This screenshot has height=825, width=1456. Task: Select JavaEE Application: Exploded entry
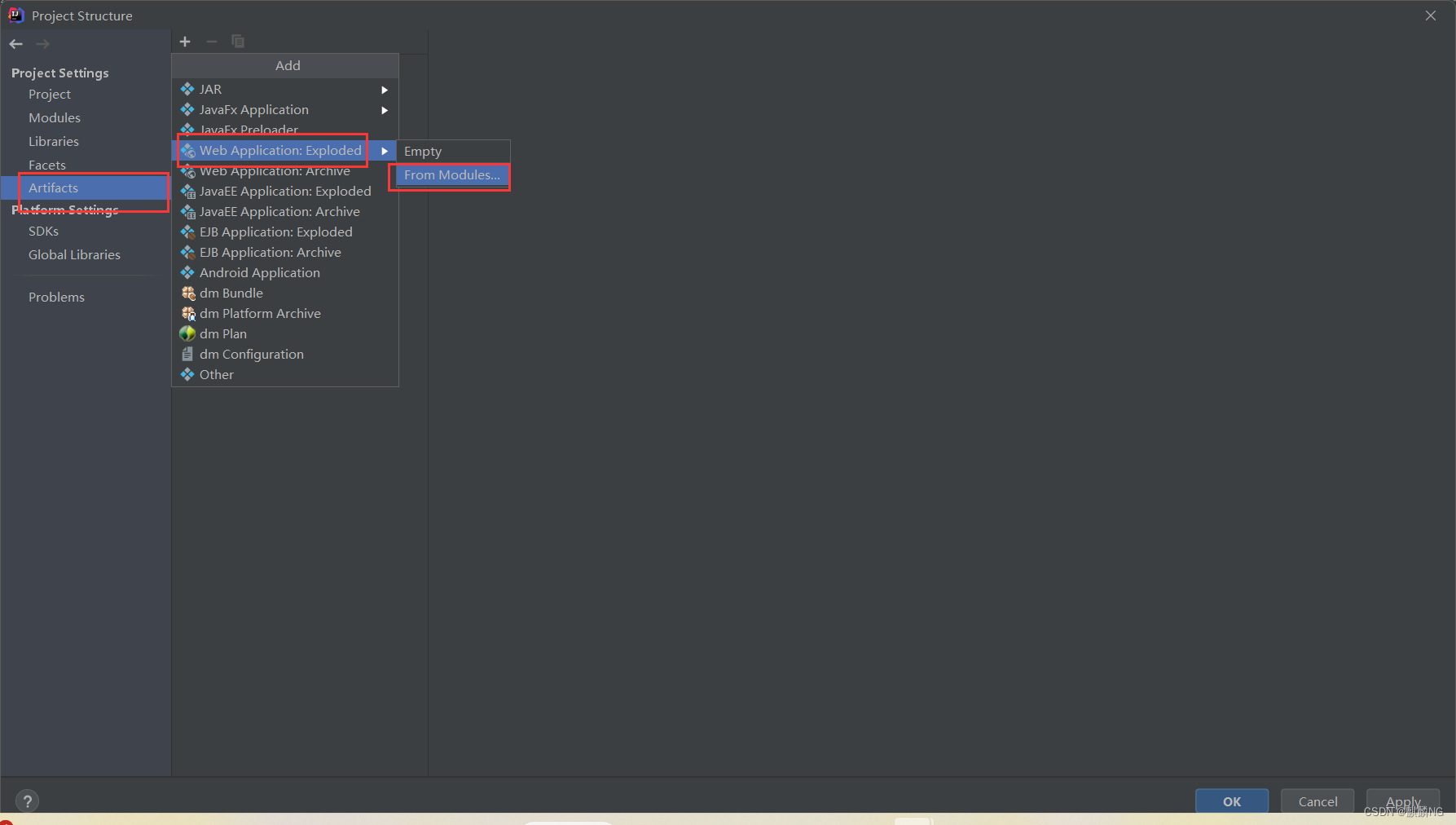point(285,191)
